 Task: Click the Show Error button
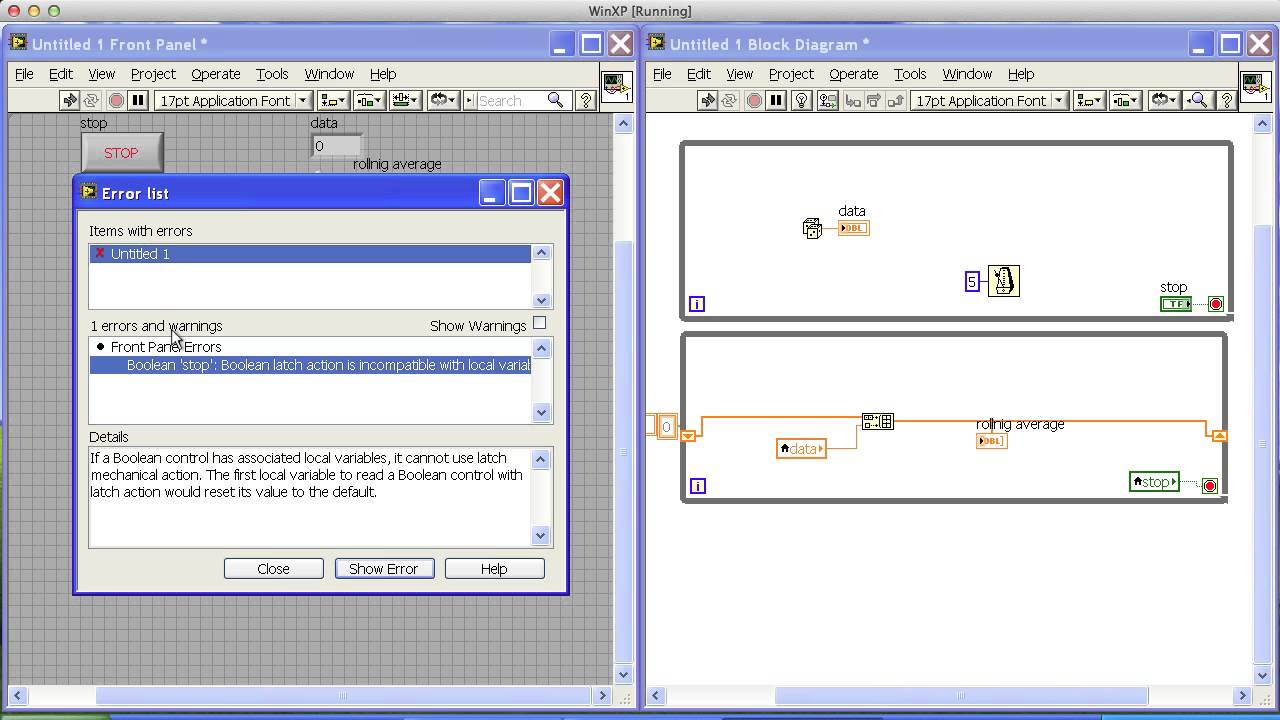384,569
